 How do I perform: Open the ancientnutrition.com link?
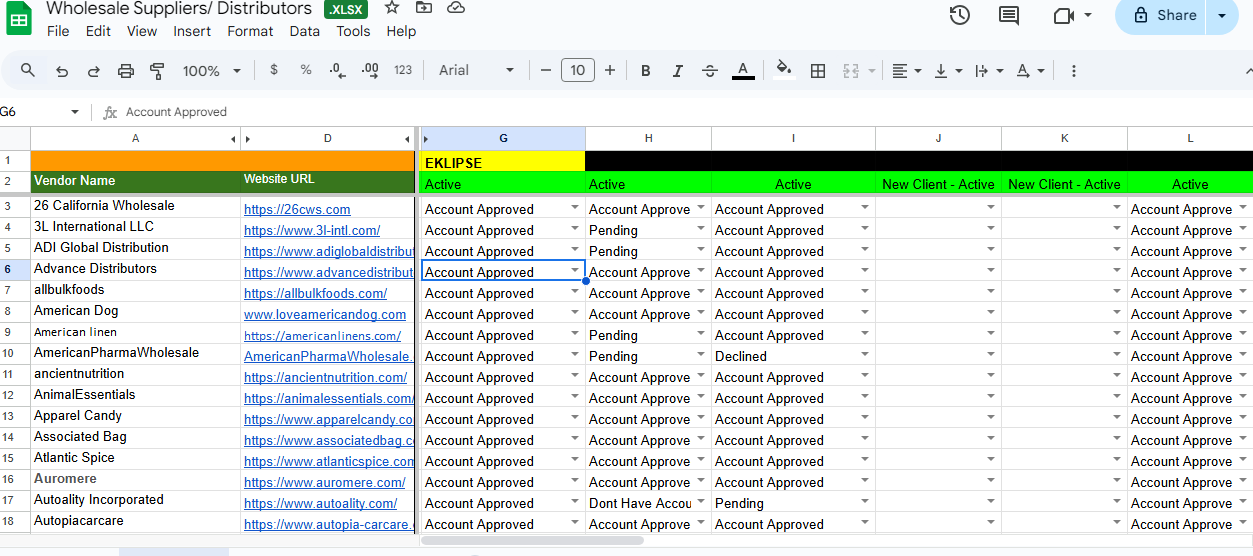point(325,377)
